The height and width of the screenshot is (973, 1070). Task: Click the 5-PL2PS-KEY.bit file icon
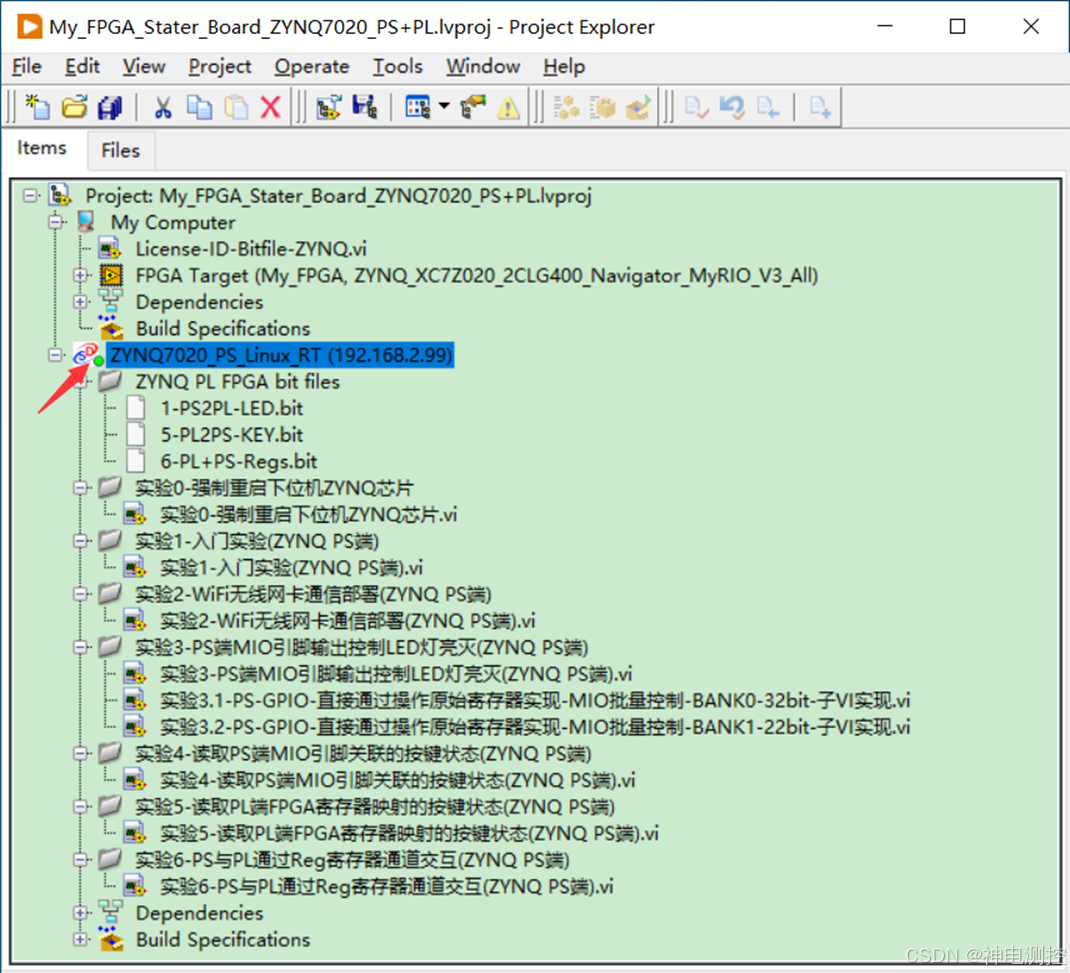tap(136, 434)
